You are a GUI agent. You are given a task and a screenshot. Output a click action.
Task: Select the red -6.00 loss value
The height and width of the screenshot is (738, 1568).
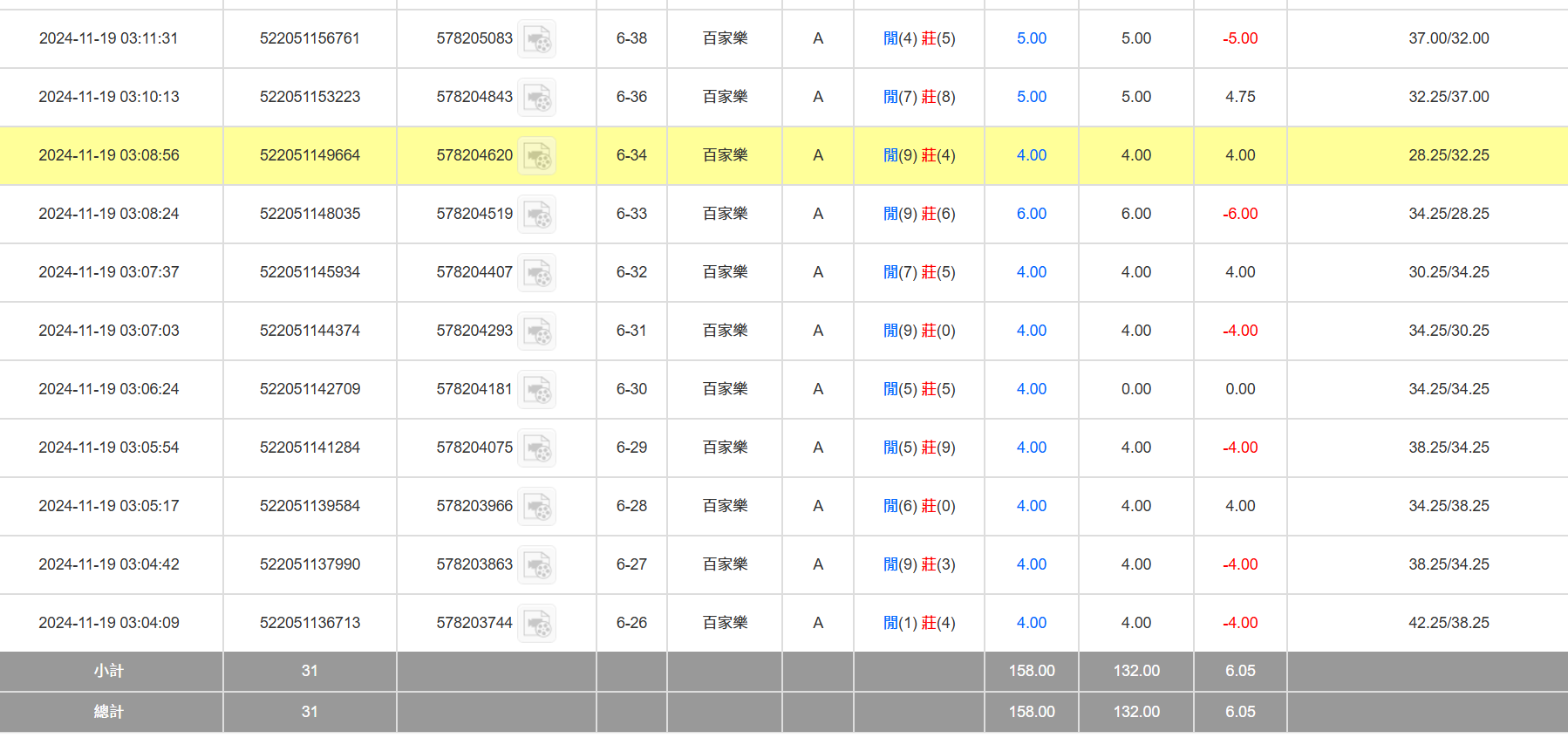tap(1239, 214)
